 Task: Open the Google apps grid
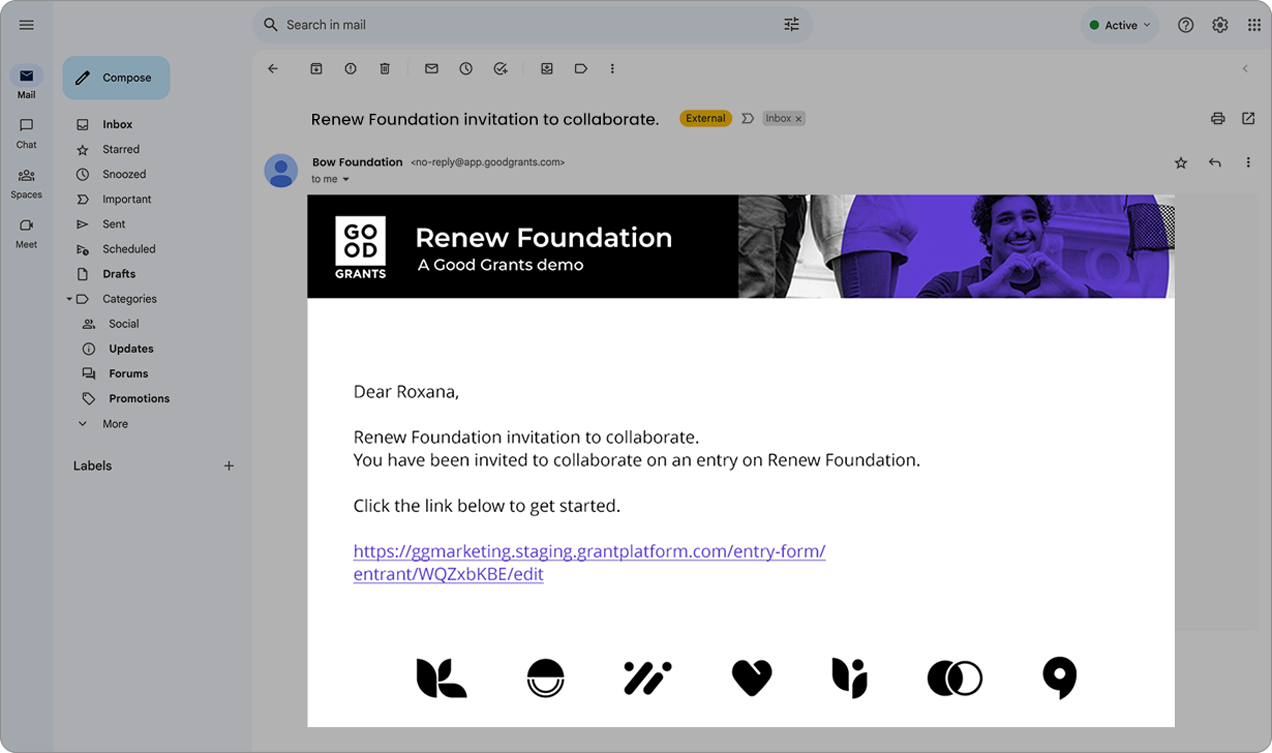(1253, 24)
